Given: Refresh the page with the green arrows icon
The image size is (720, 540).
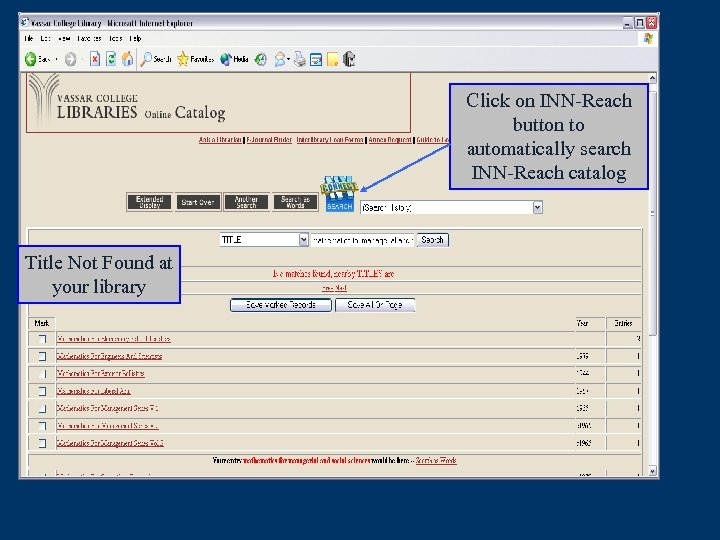Looking at the screenshot, I should point(111,59).
